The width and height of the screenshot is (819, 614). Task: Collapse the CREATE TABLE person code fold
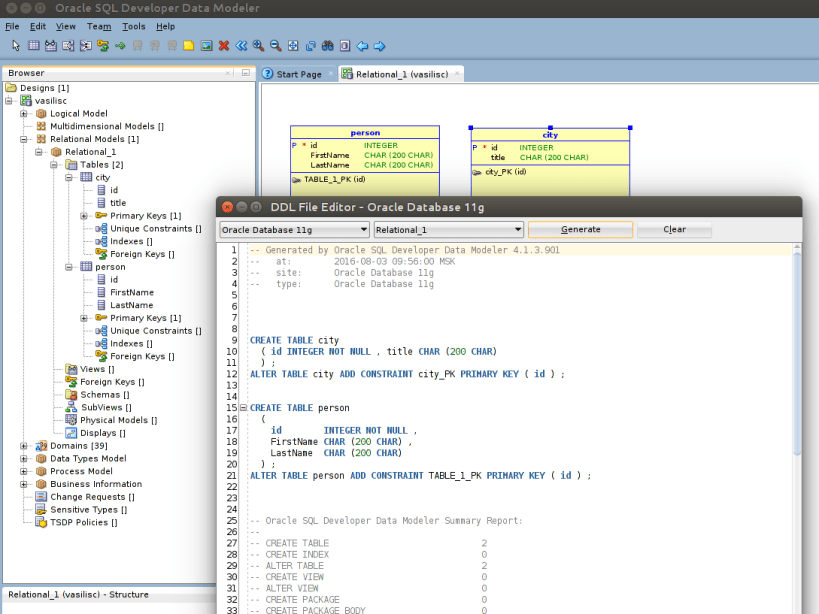click(243, 408)
